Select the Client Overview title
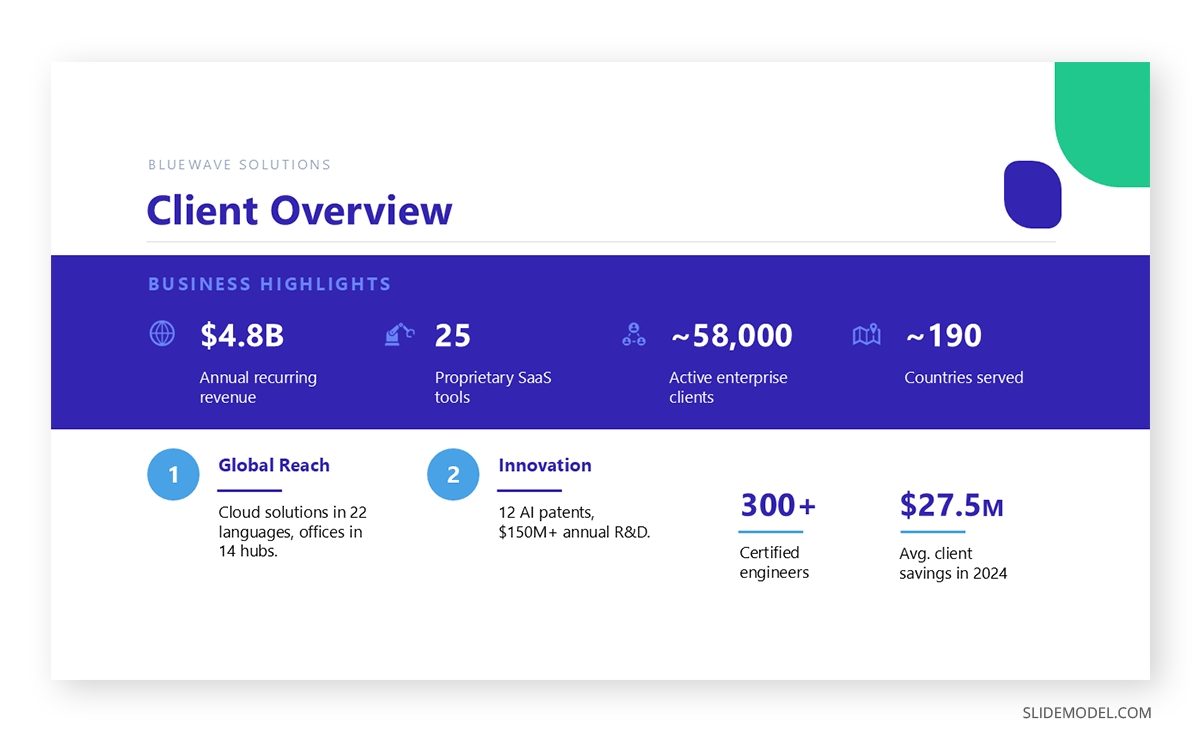Viewport: 1200px width, 743px height. [299, 210]
